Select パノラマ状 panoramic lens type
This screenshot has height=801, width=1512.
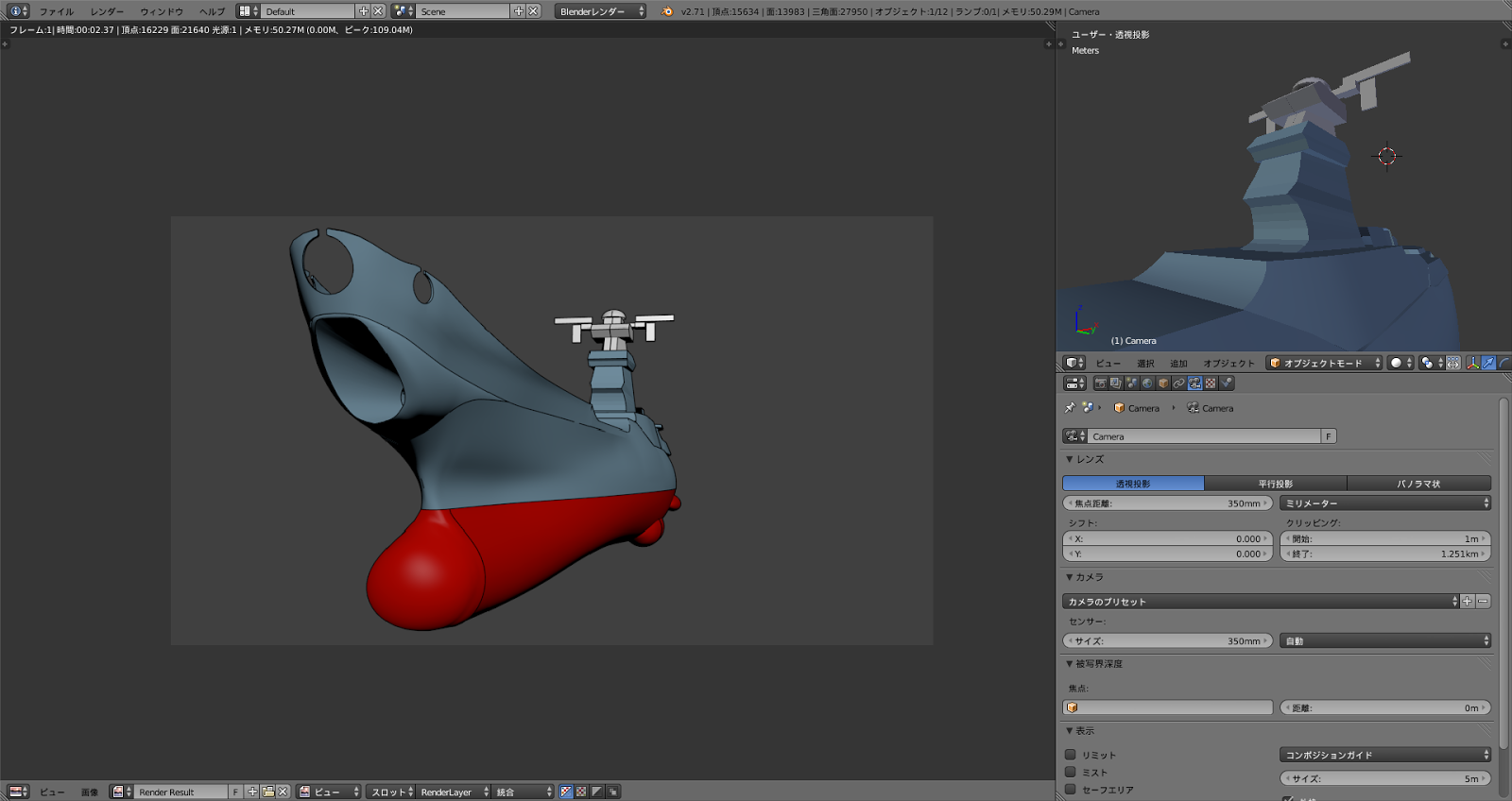click(1419, 484)
